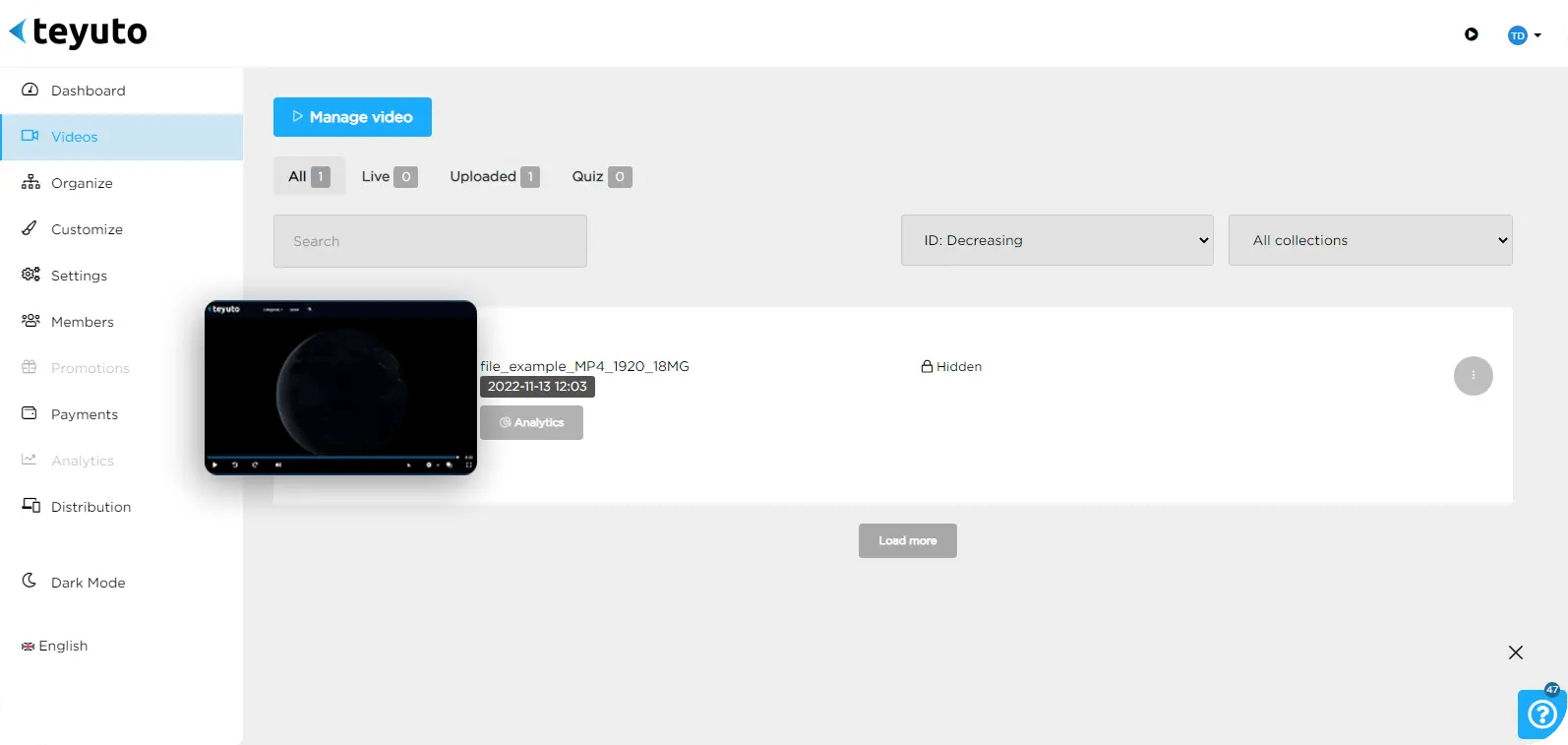
Task: Open the video thumbnail preview
Action: [x=340, y=388]
